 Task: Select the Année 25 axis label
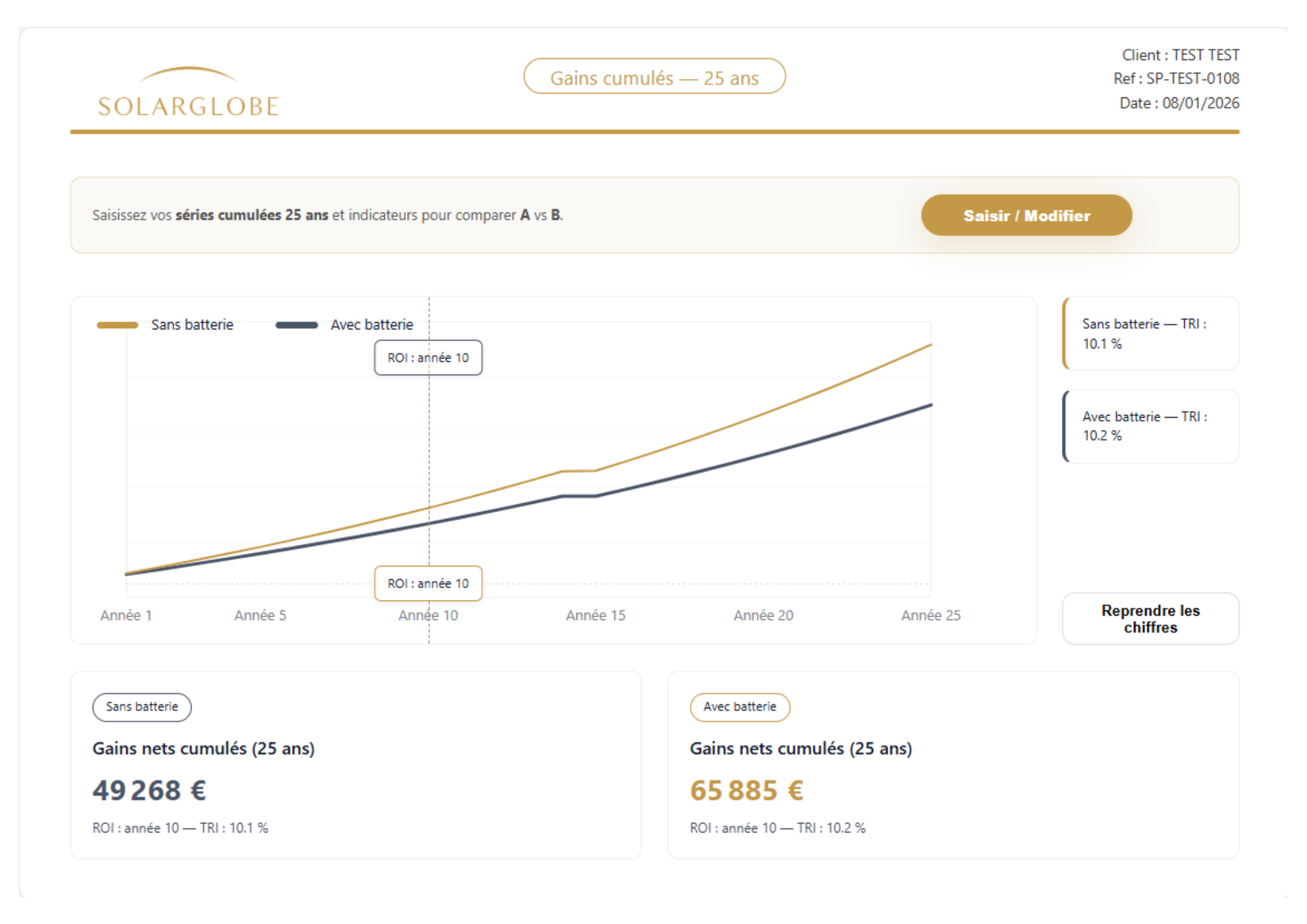[x=931, y=615]
